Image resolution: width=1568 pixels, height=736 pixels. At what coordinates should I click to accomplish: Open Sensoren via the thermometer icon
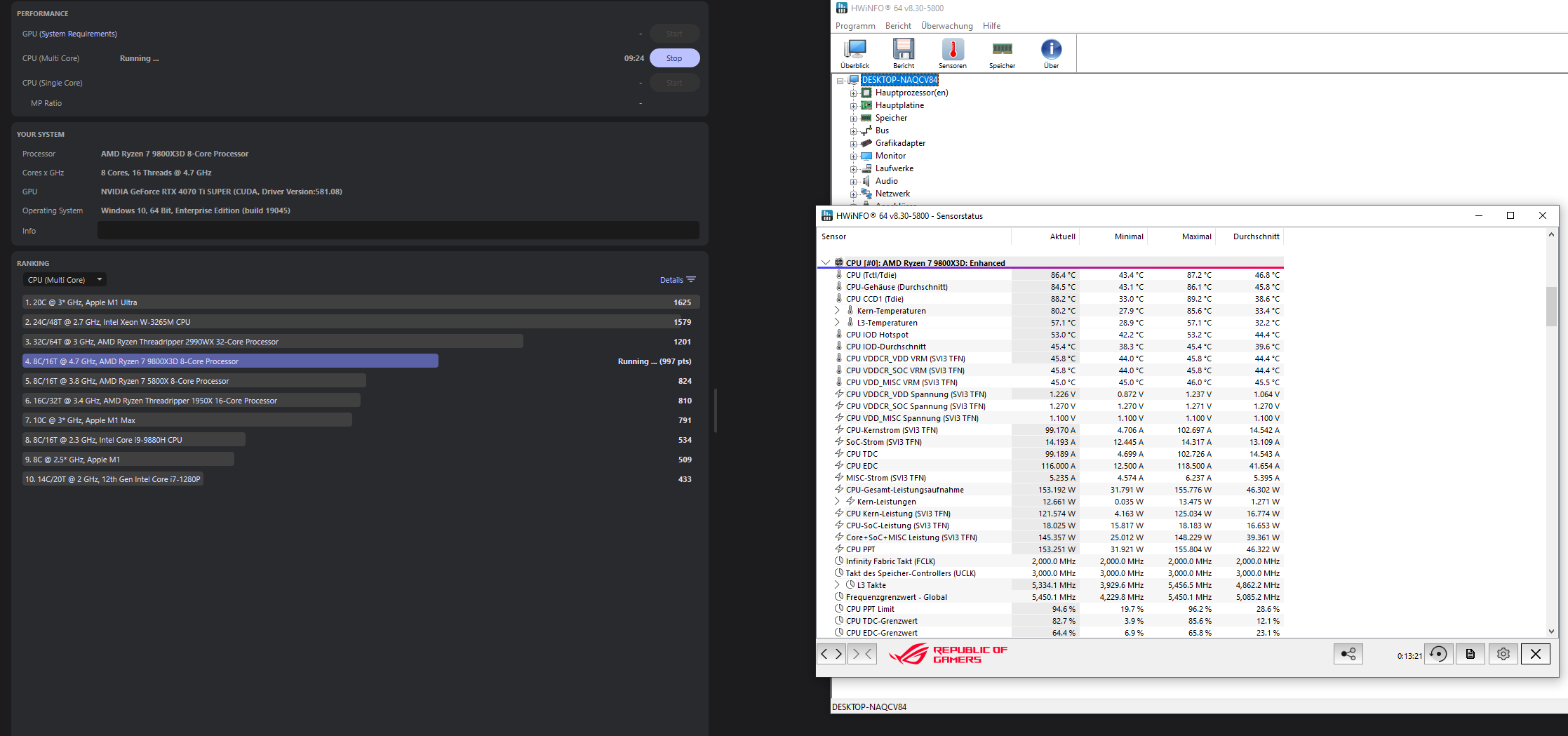tap(953, 53)
